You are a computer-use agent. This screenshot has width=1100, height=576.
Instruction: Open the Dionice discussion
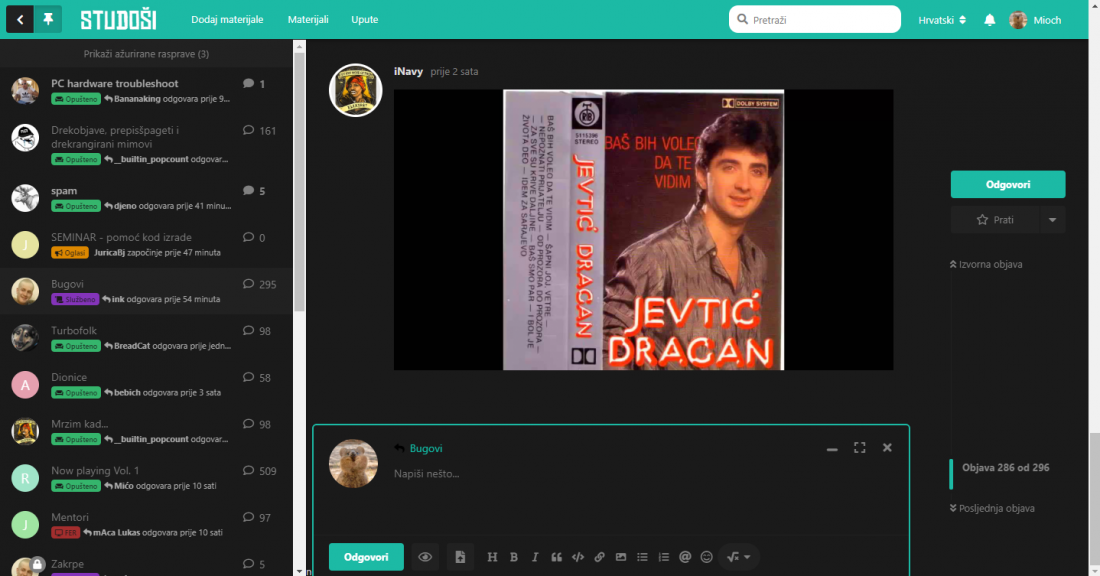(x=69, y=377)
